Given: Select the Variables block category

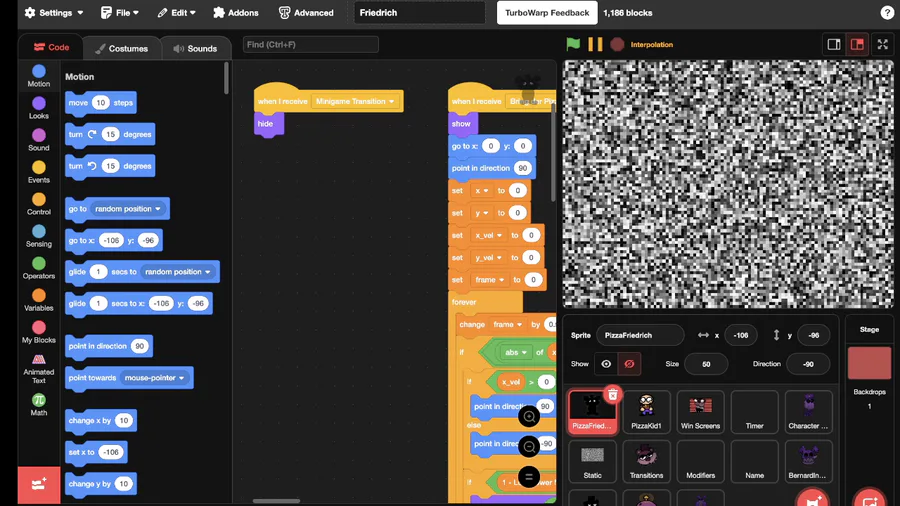Looking at the screenshot, I should pos(38,301).
